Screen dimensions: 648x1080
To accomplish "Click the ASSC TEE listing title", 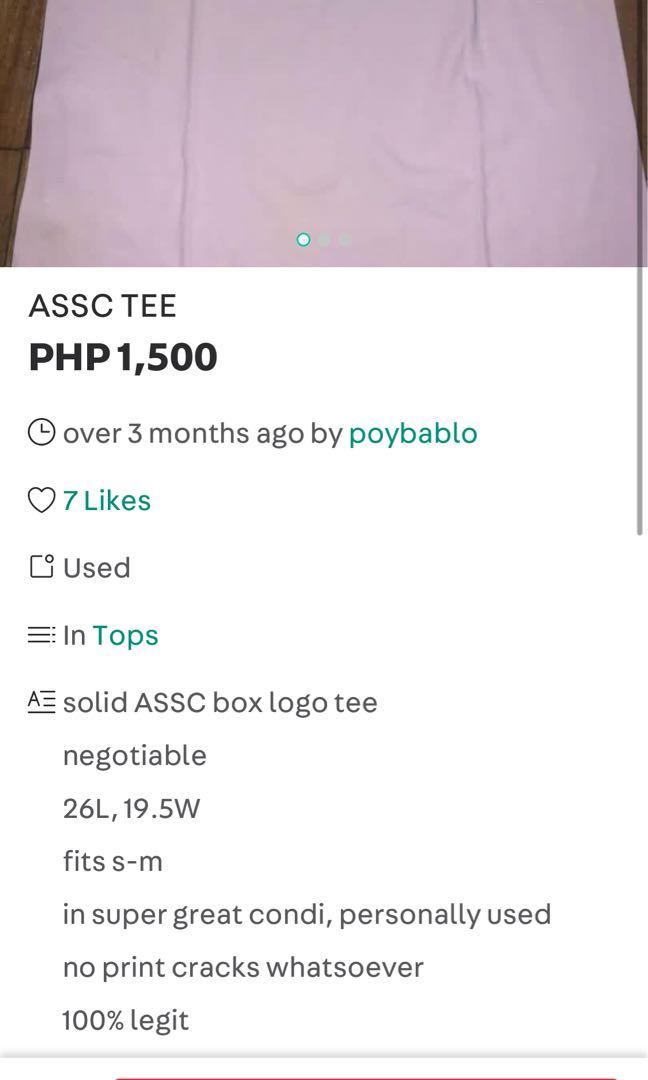I will pos(103,306).
